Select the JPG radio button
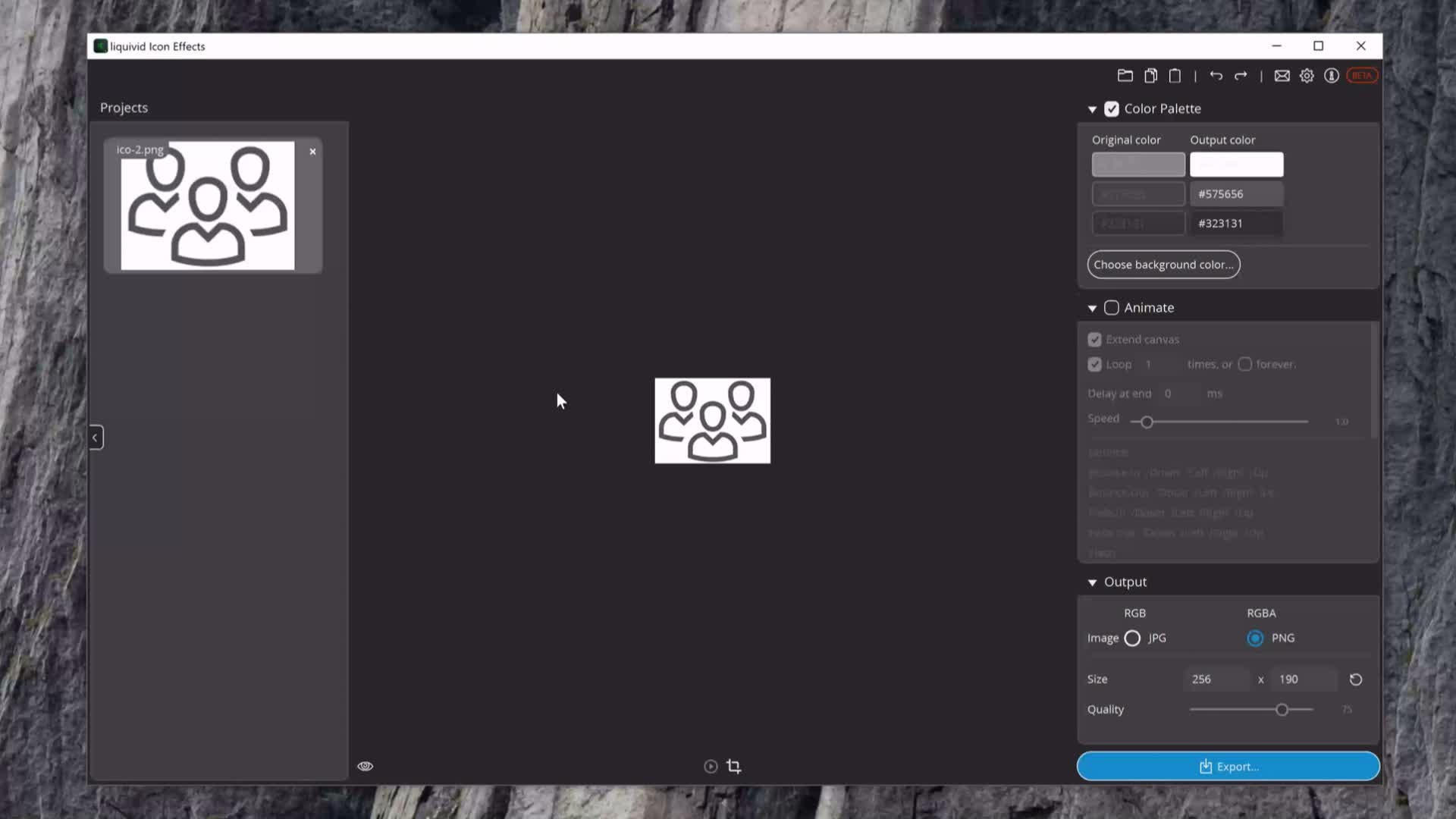Screen dimensions: 1456x819 (x=1132, y=639)
